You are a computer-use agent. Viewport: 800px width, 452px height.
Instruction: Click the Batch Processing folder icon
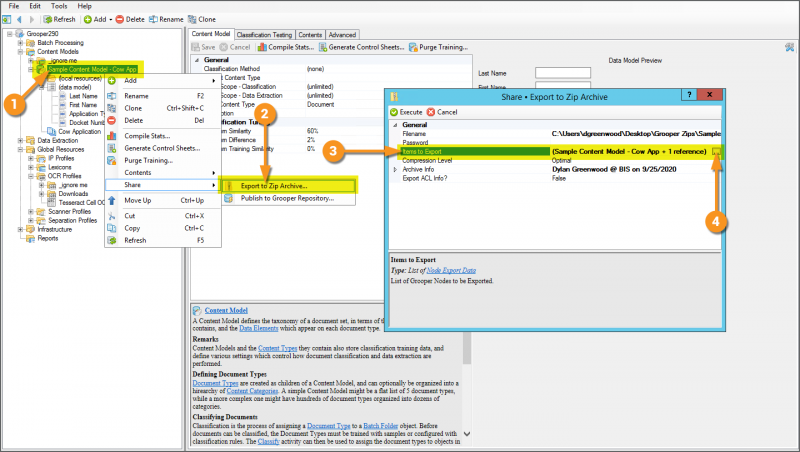[x=31, y=43]
